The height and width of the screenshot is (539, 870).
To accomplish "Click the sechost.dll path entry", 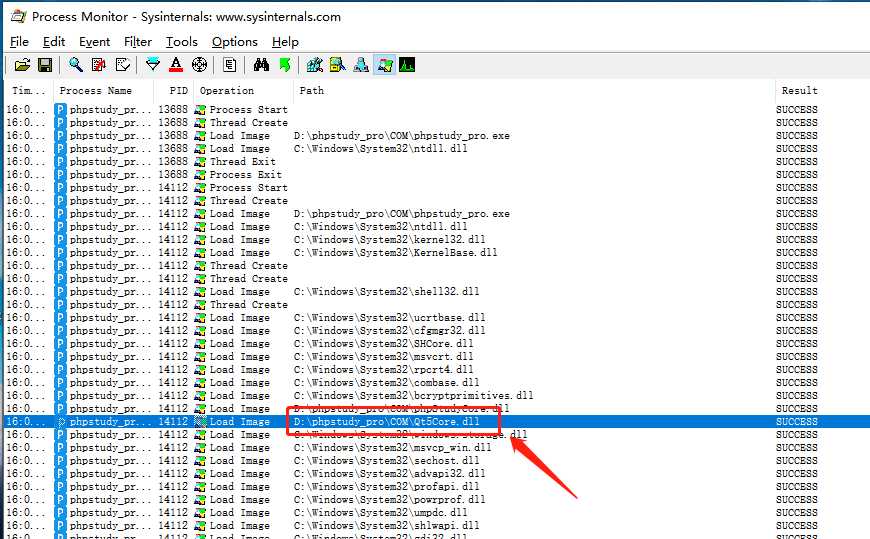I will click(387, 461).
